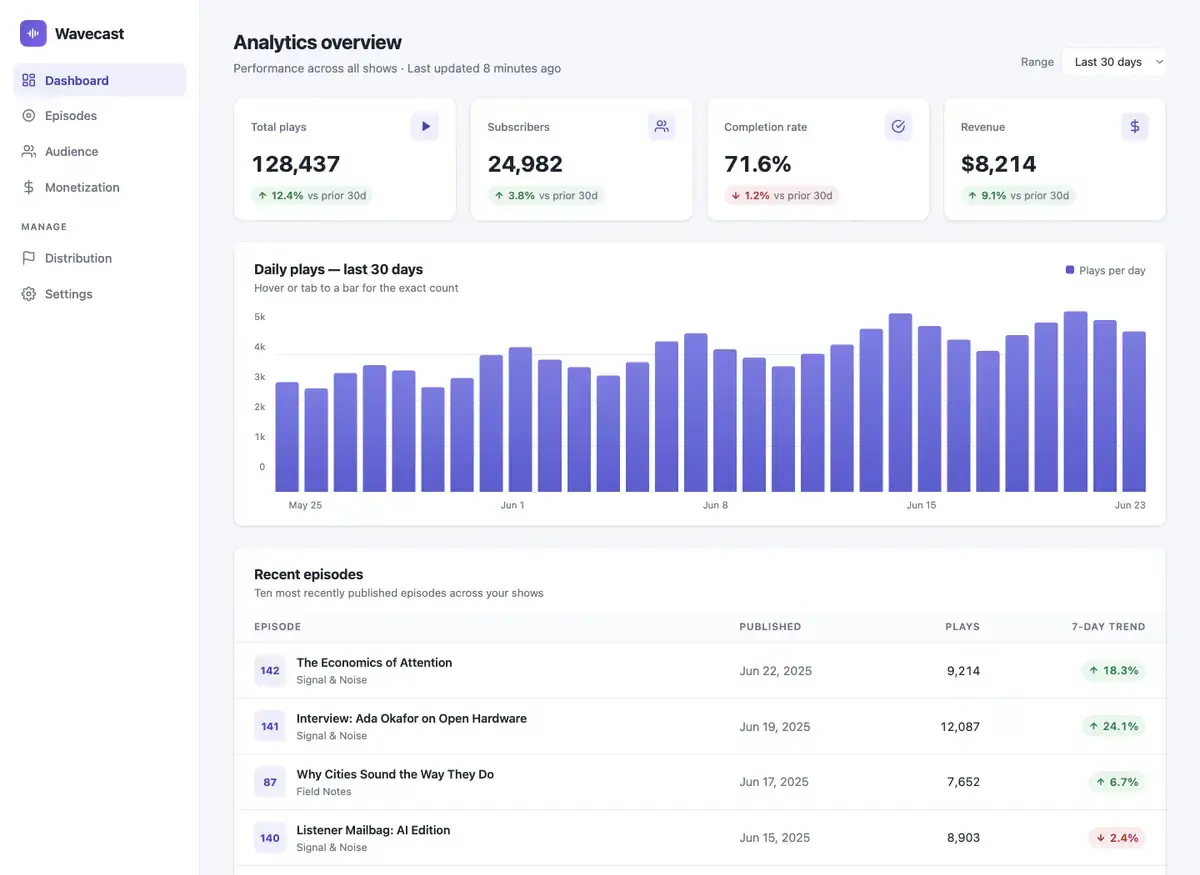Open Interview: Ada Okafor on Open Hardware
The image size is (1200, 875).
(412, 718)
